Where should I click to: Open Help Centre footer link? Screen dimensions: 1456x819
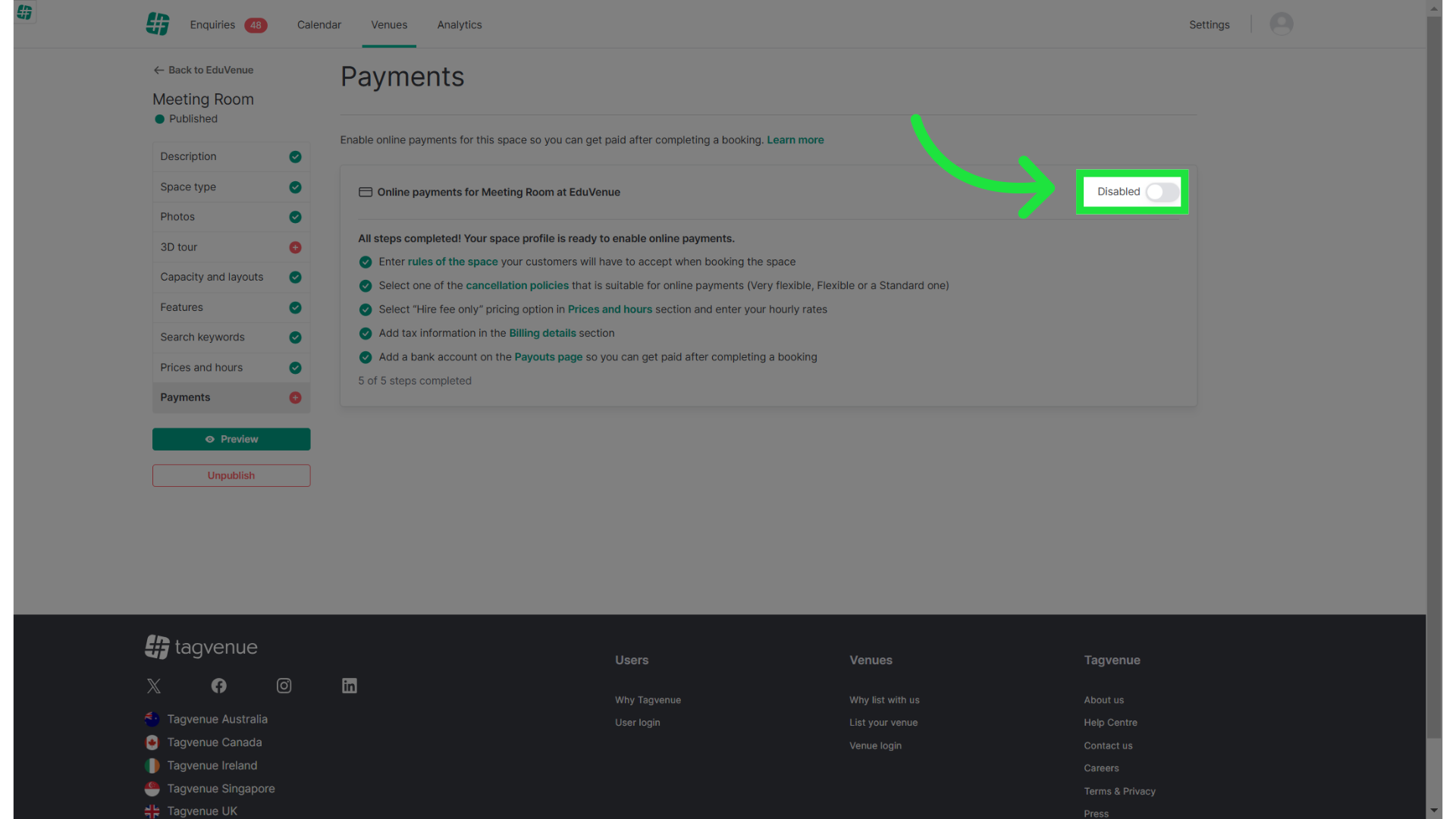coord(1110,723)
